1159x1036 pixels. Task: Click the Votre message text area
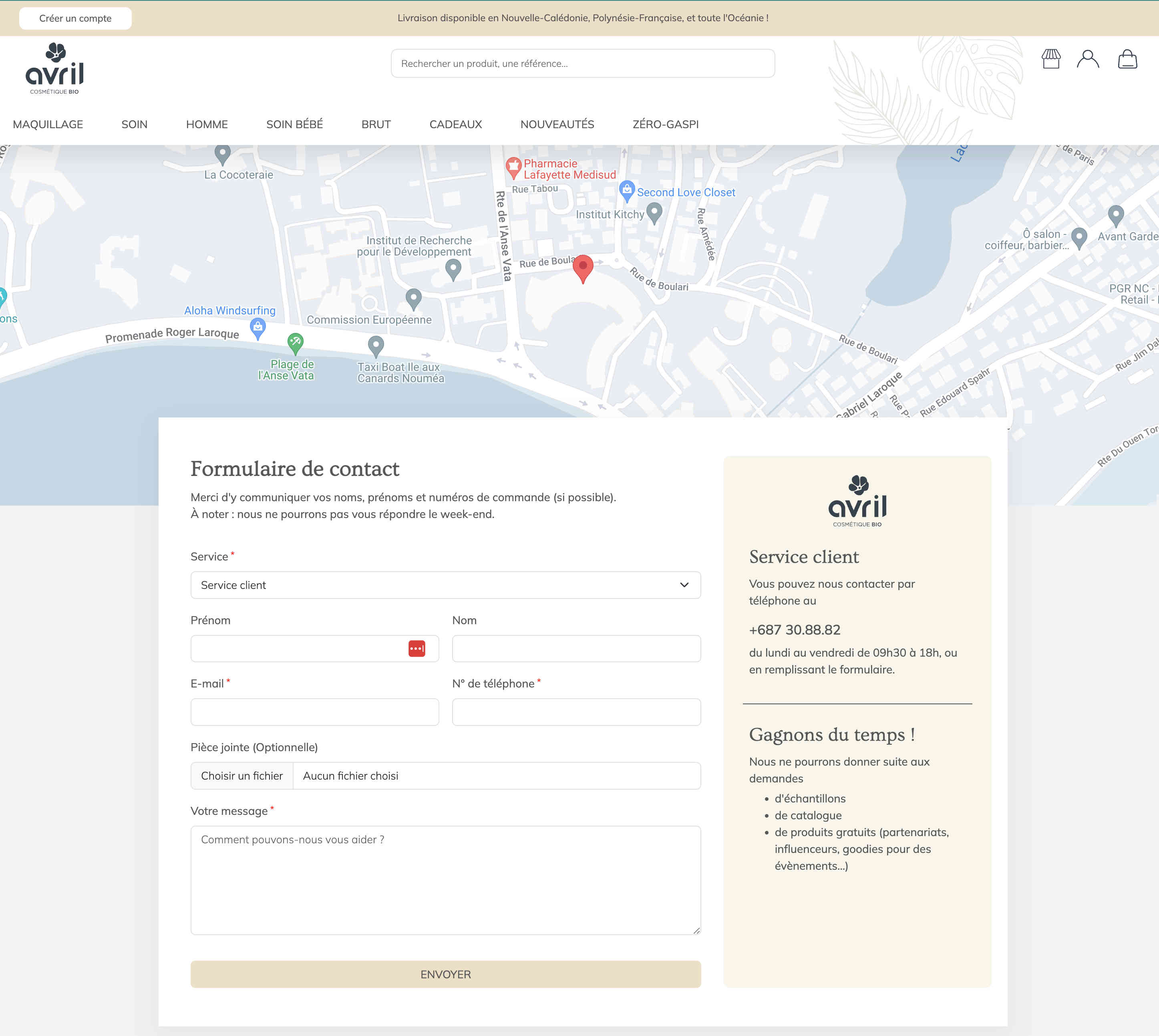pos(445,879)
